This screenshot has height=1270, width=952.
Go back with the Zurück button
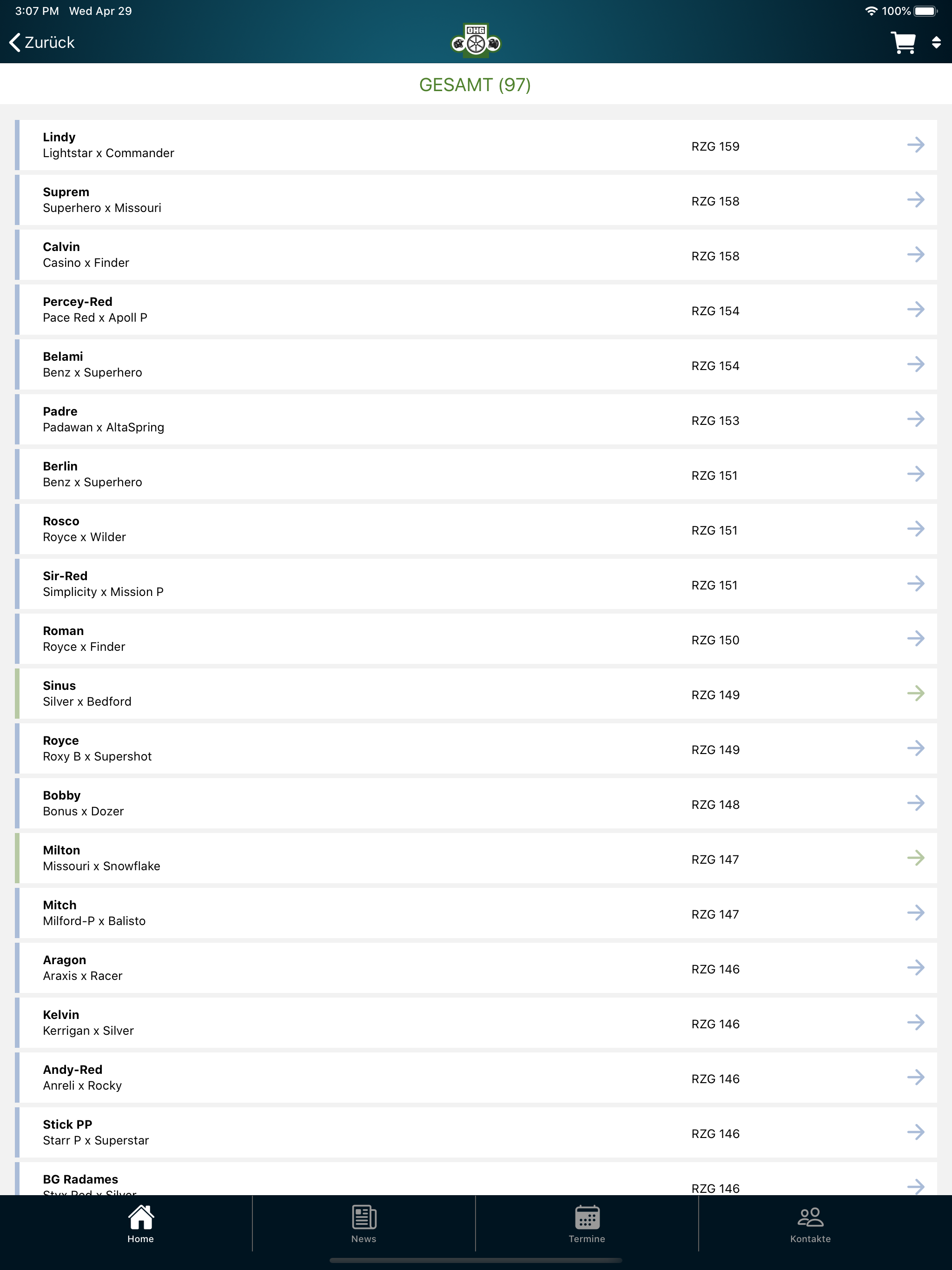[42, 42]
